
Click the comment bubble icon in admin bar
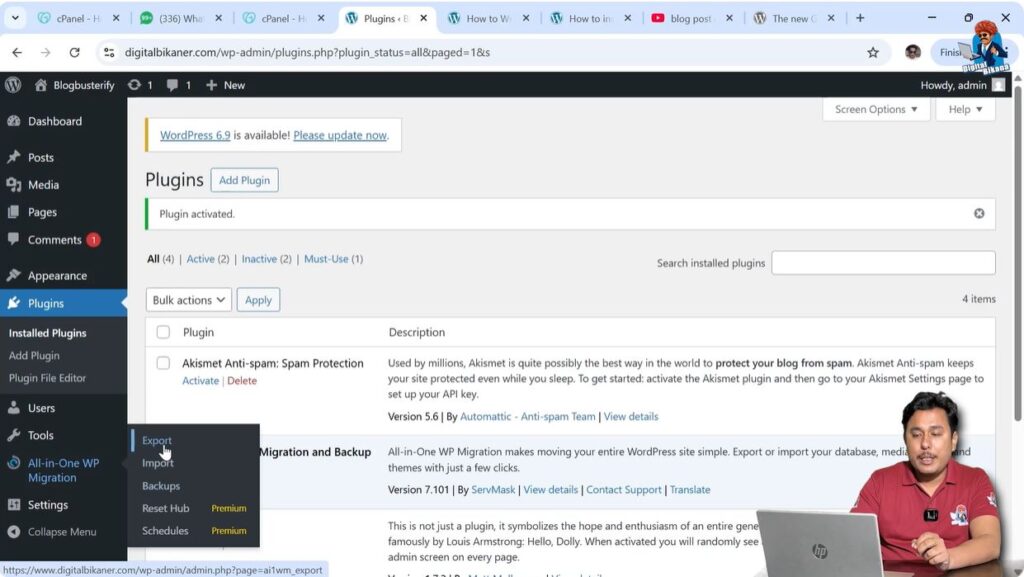point(172,85)
